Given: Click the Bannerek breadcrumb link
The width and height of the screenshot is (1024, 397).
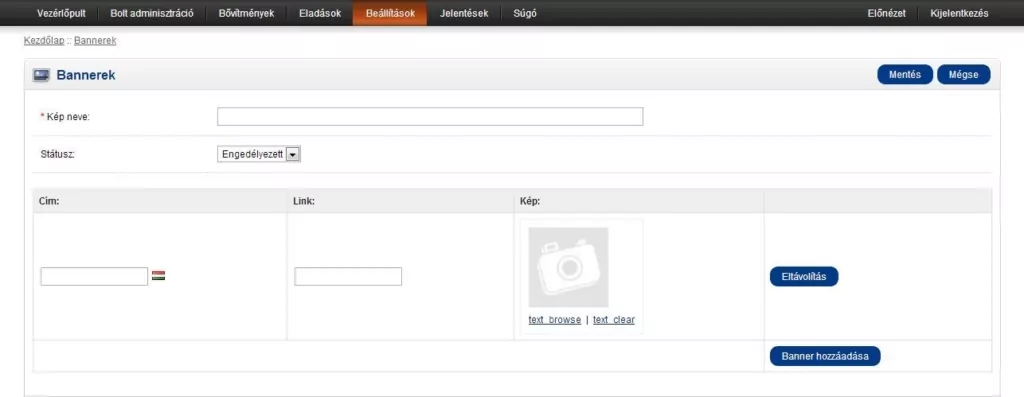Looking at the screenshot, I should pyautogui.click(x=95, y=40).
